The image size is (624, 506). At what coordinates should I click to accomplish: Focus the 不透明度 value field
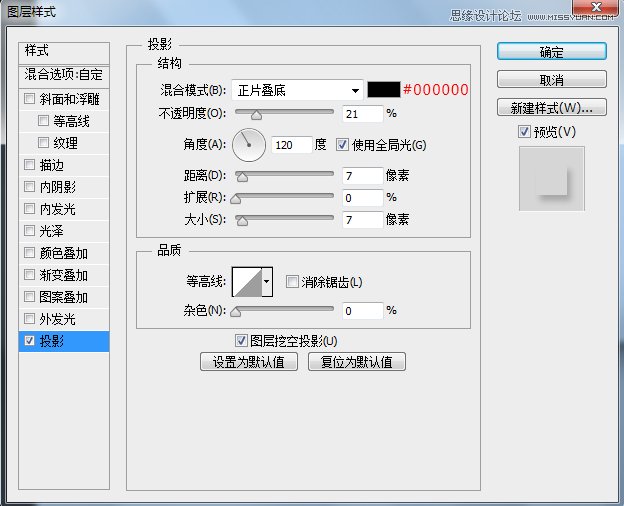pos(363,114)
